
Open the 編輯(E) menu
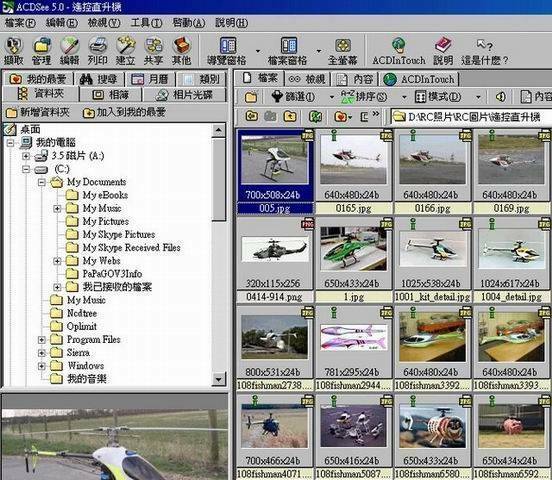62,23
